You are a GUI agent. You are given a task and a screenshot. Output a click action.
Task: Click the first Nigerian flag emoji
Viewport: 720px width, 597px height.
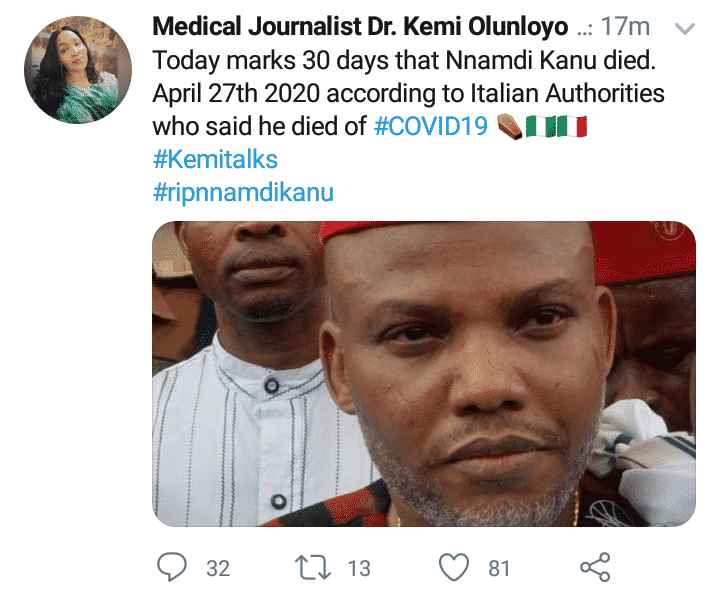(539, 127)
